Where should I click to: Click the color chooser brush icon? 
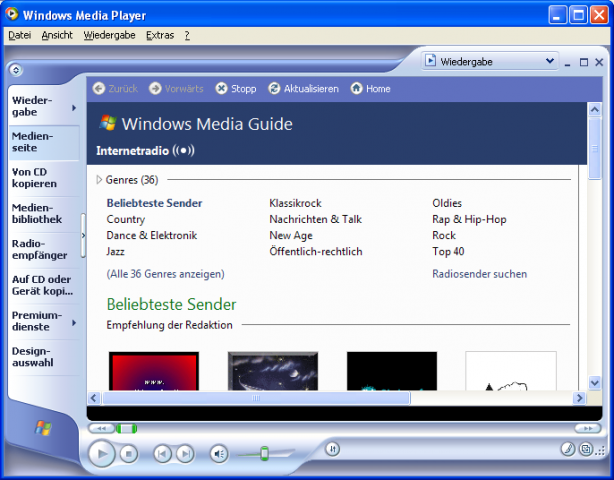point(567,449)
